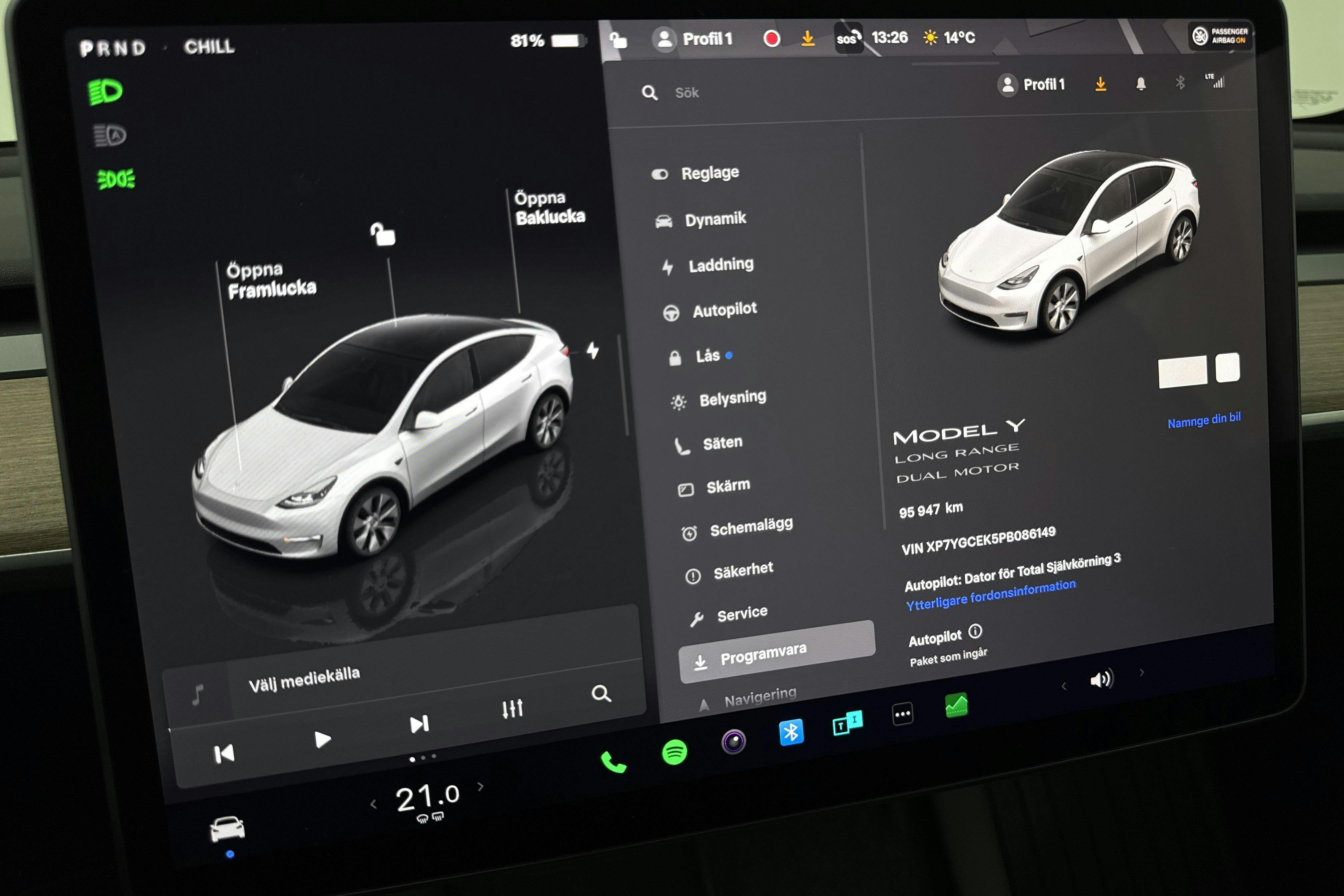Decrease volume with left chevron

coord(1063,686)
